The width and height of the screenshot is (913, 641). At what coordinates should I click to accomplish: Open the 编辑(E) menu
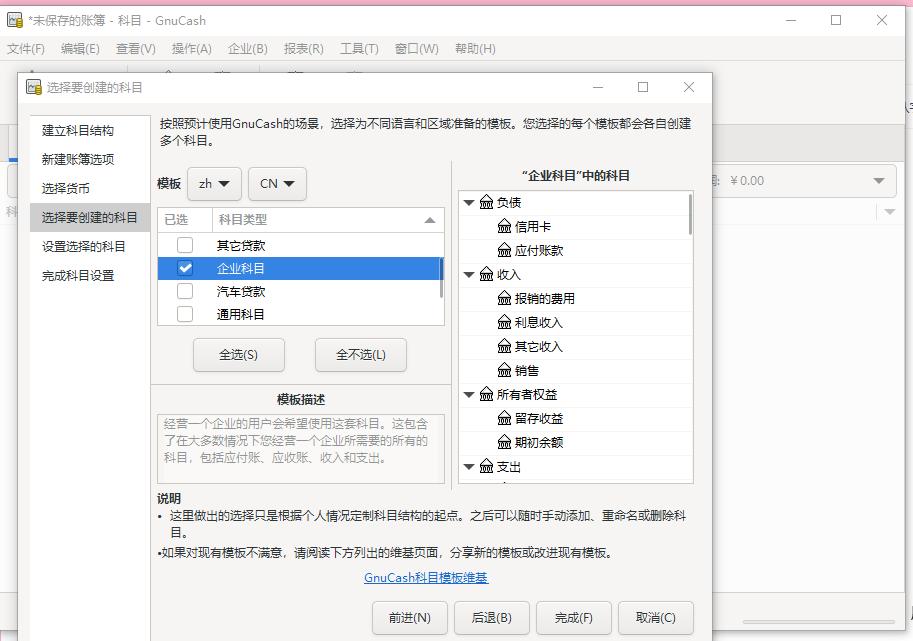[x=80, y=49]
